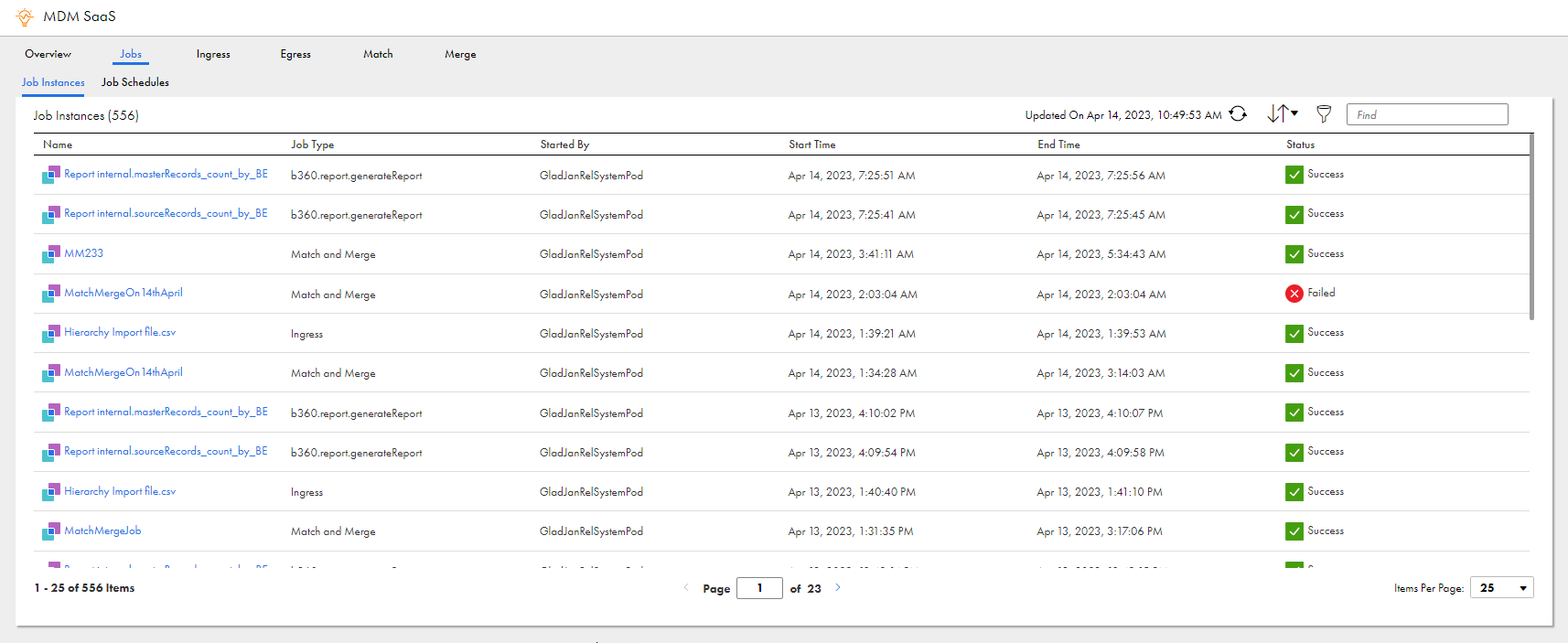This screenshot has height=643, width=1568.
Task: Open the Apr 14 7:25:51 AM masterRecords report job
Action: 166,174
